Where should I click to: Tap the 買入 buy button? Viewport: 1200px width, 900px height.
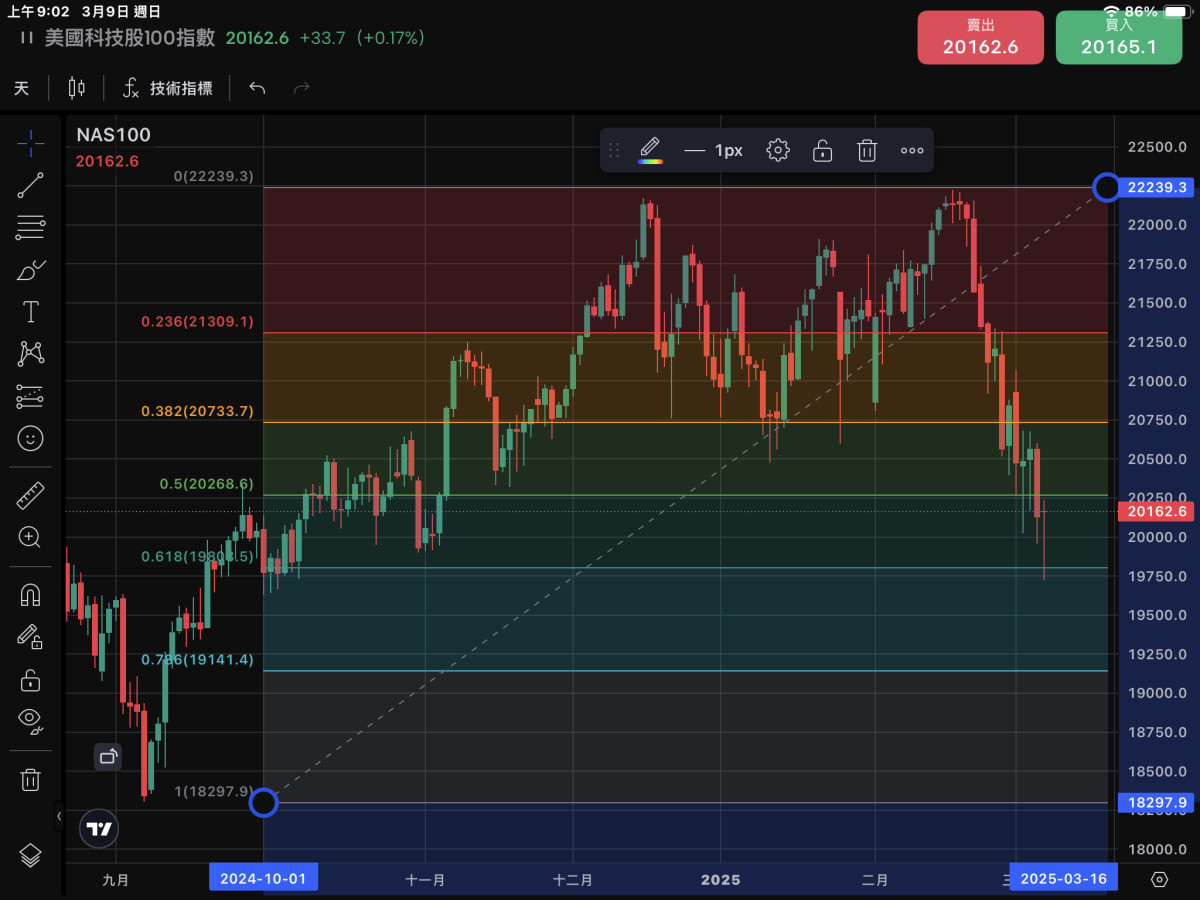pos(1118,37)
